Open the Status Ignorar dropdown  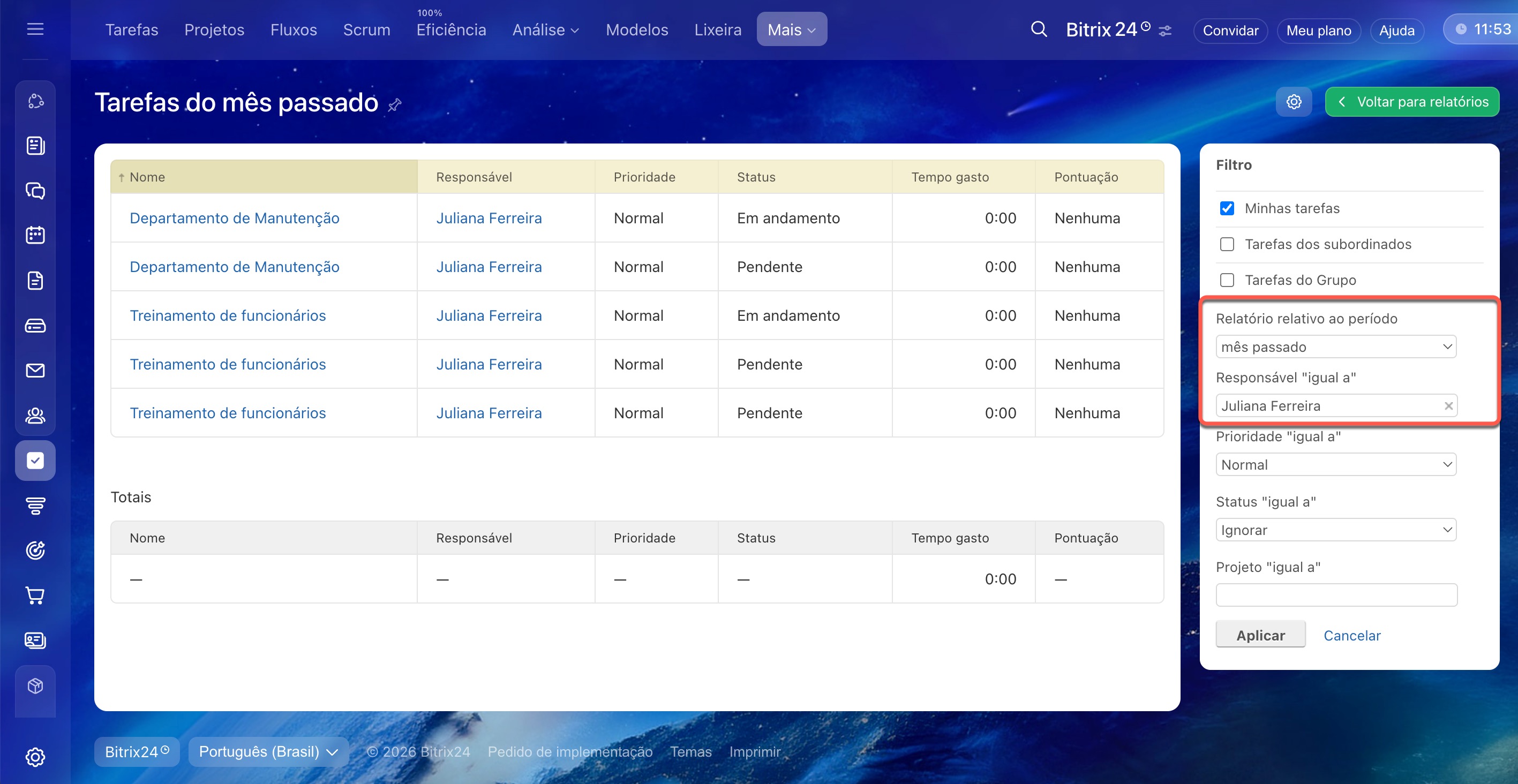coord(1335,530)
